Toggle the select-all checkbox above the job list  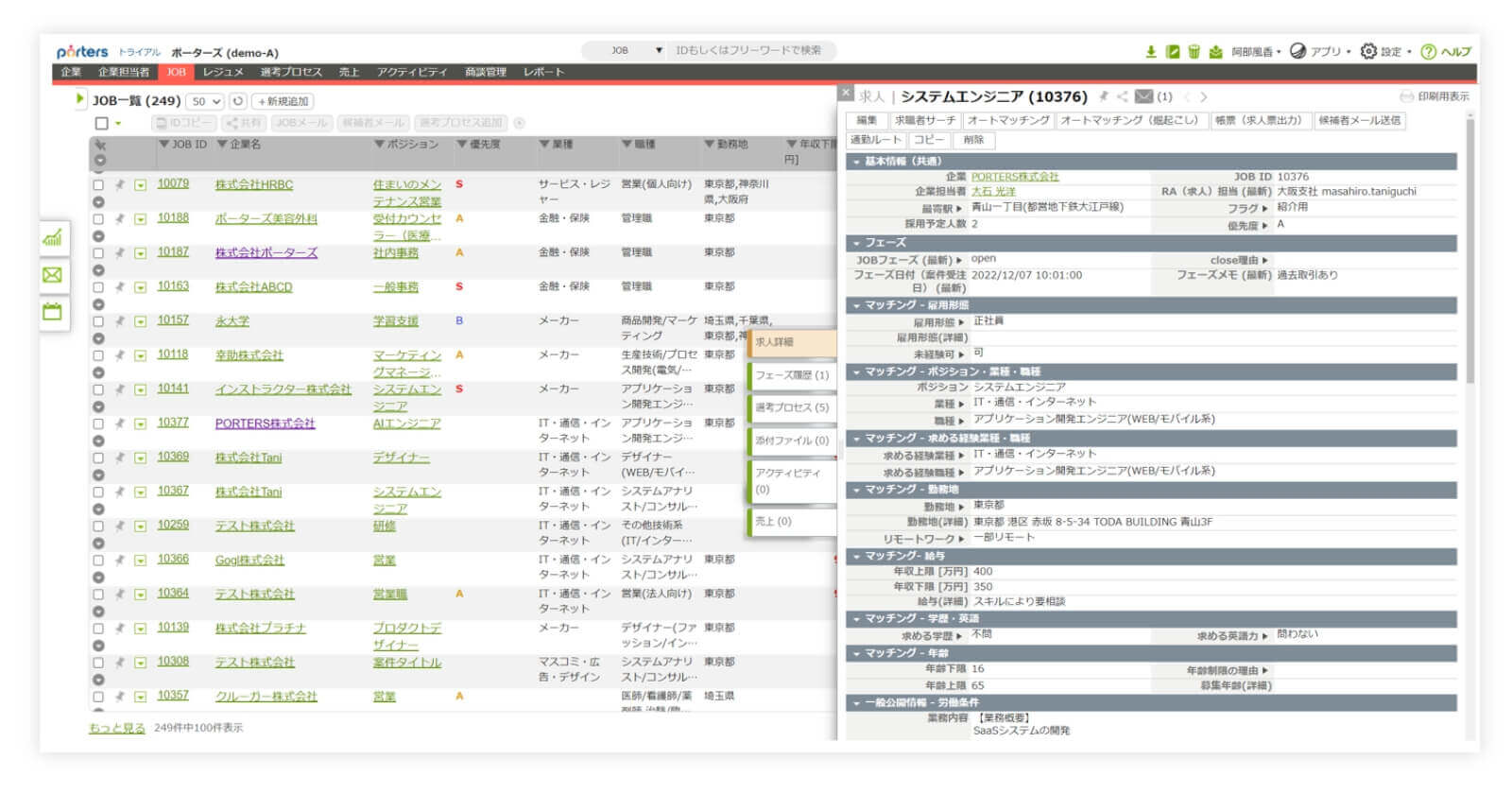click(102, 123)
